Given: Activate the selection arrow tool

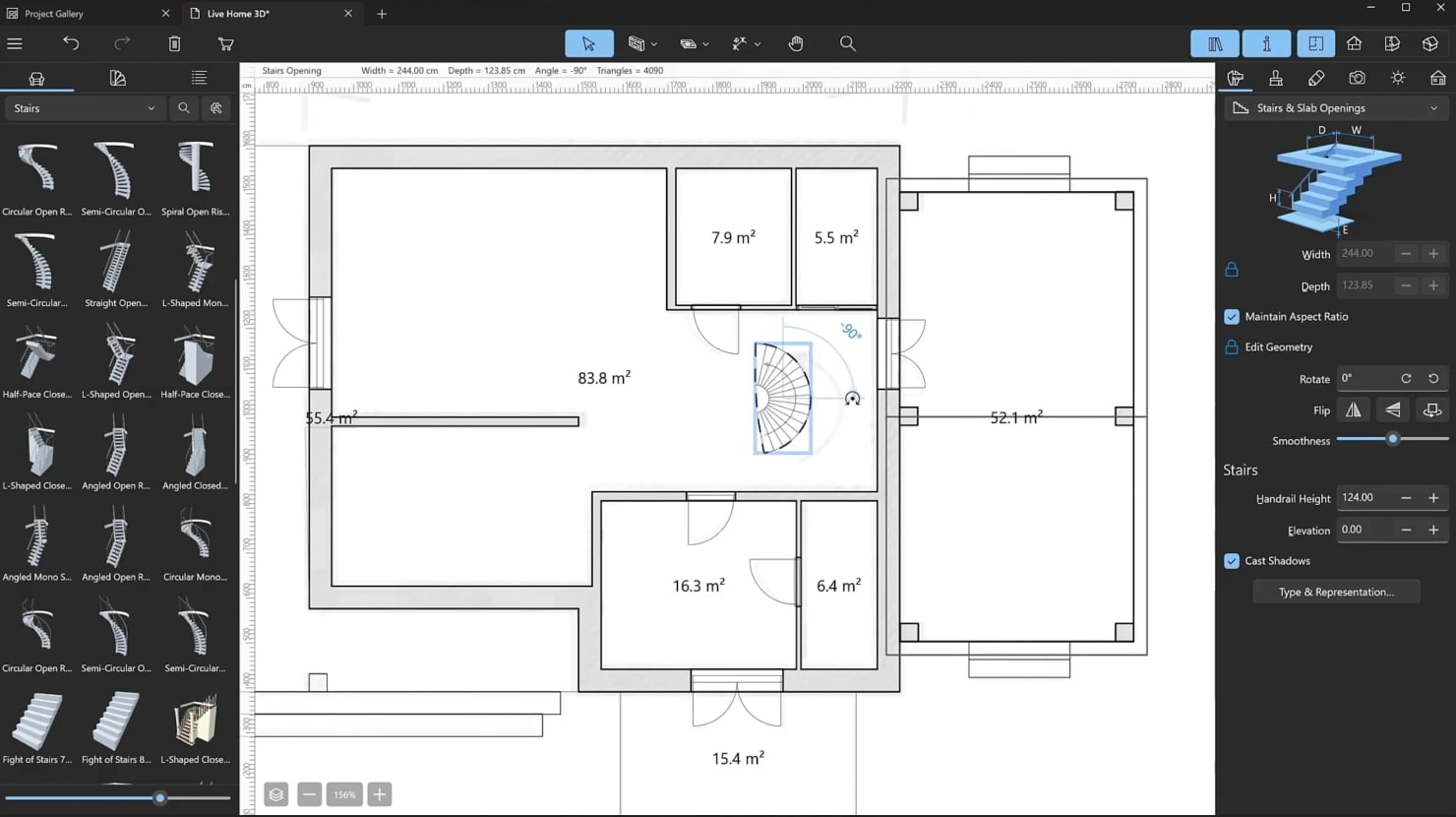Looking at the screenshot, I should [x=588, y=43].
